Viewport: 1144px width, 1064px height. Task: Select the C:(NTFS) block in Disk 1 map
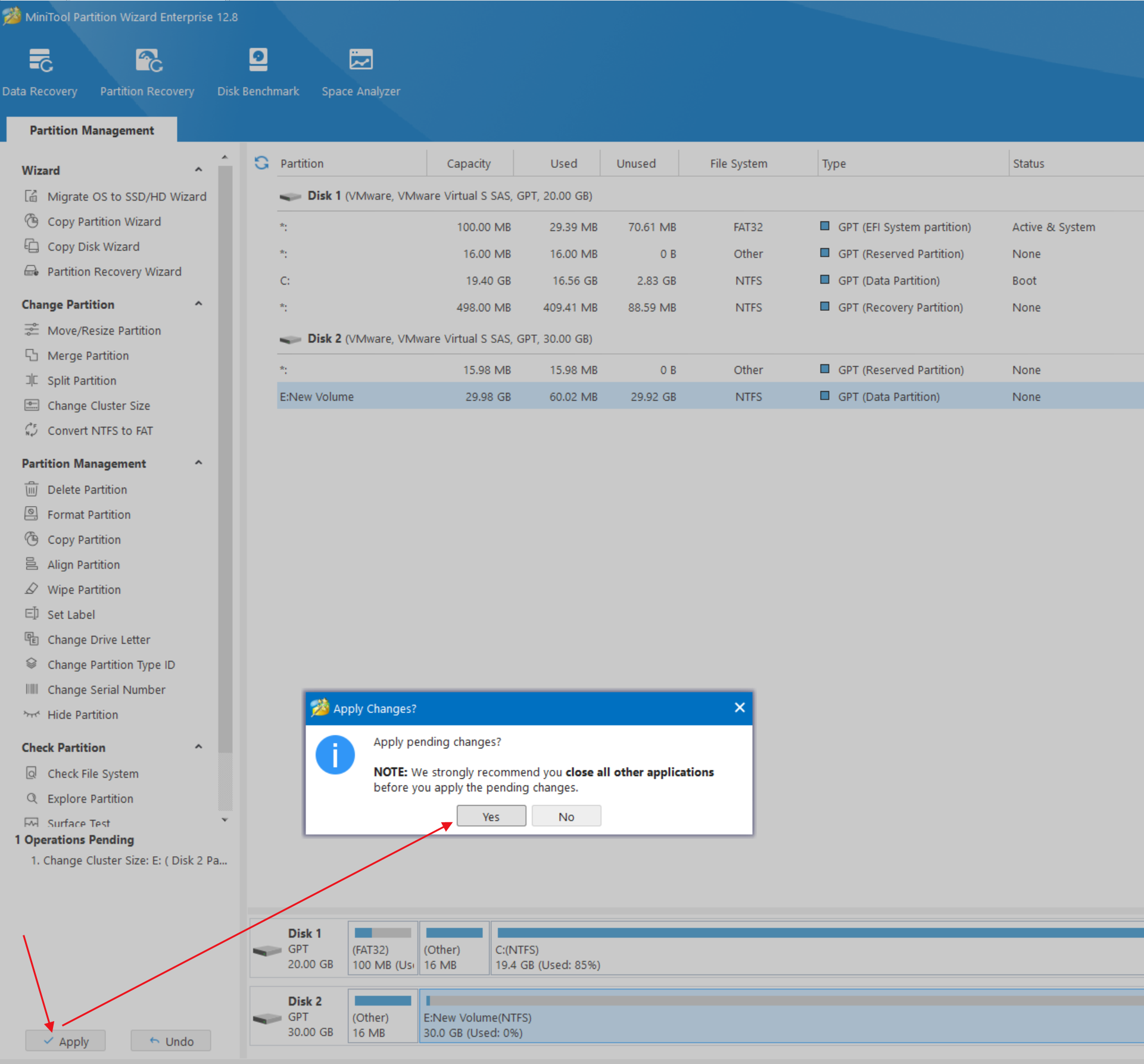[x=817, y=948]
